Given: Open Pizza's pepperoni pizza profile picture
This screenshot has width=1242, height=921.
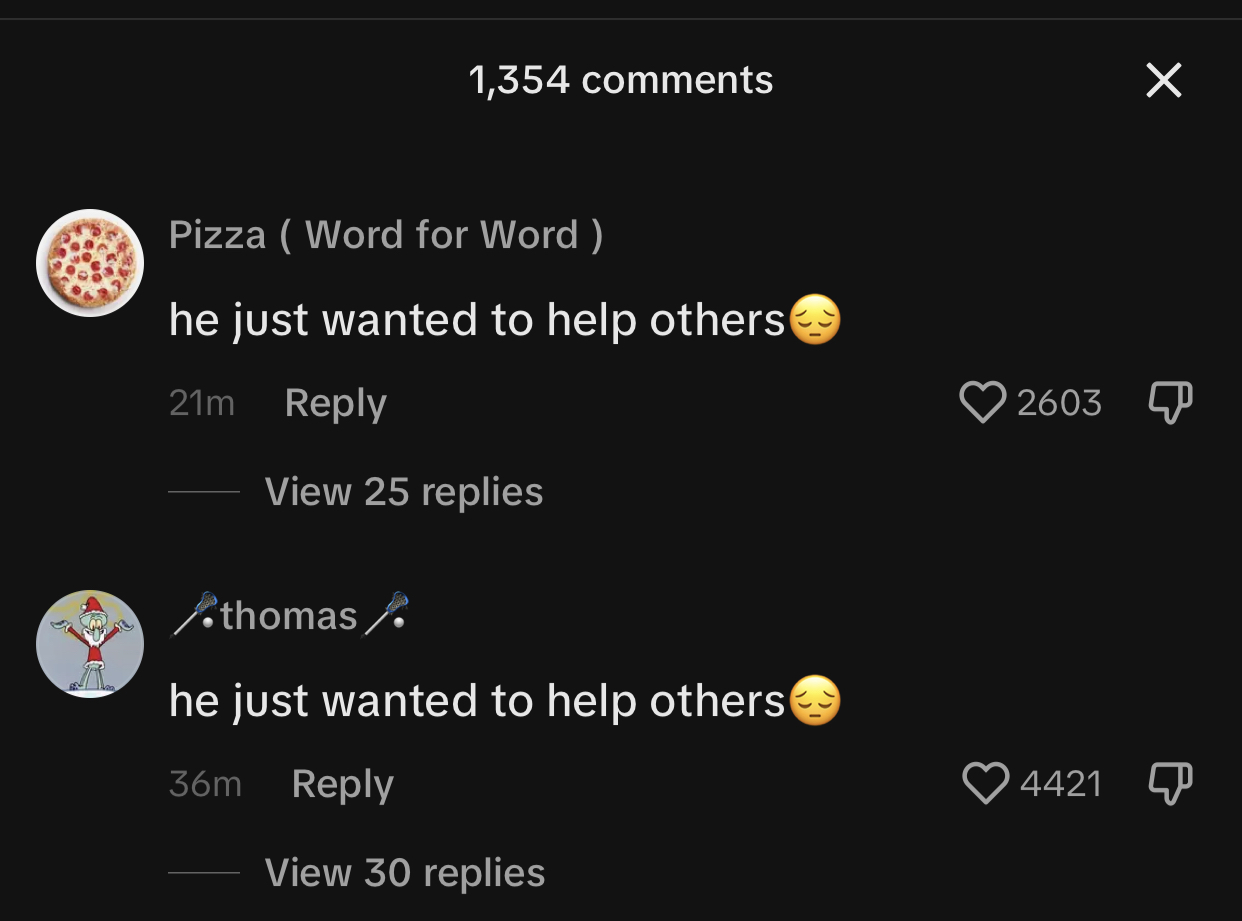Looking at the screenshot, I should (90, 263).
